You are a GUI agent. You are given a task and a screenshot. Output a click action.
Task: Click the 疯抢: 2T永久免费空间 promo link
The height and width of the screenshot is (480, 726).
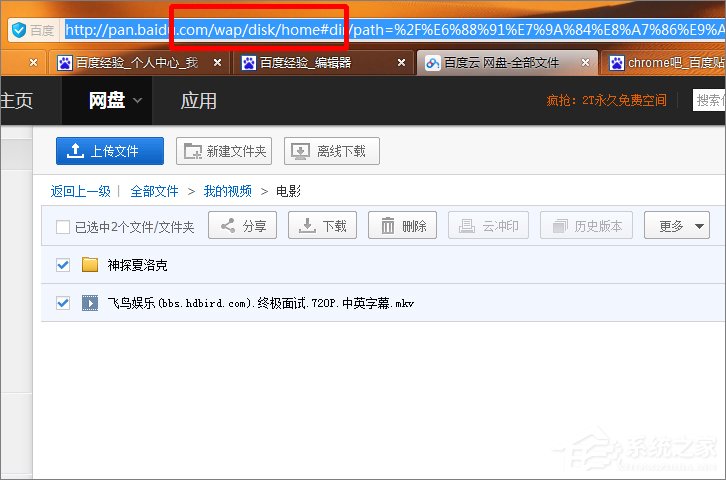[606, 100]
